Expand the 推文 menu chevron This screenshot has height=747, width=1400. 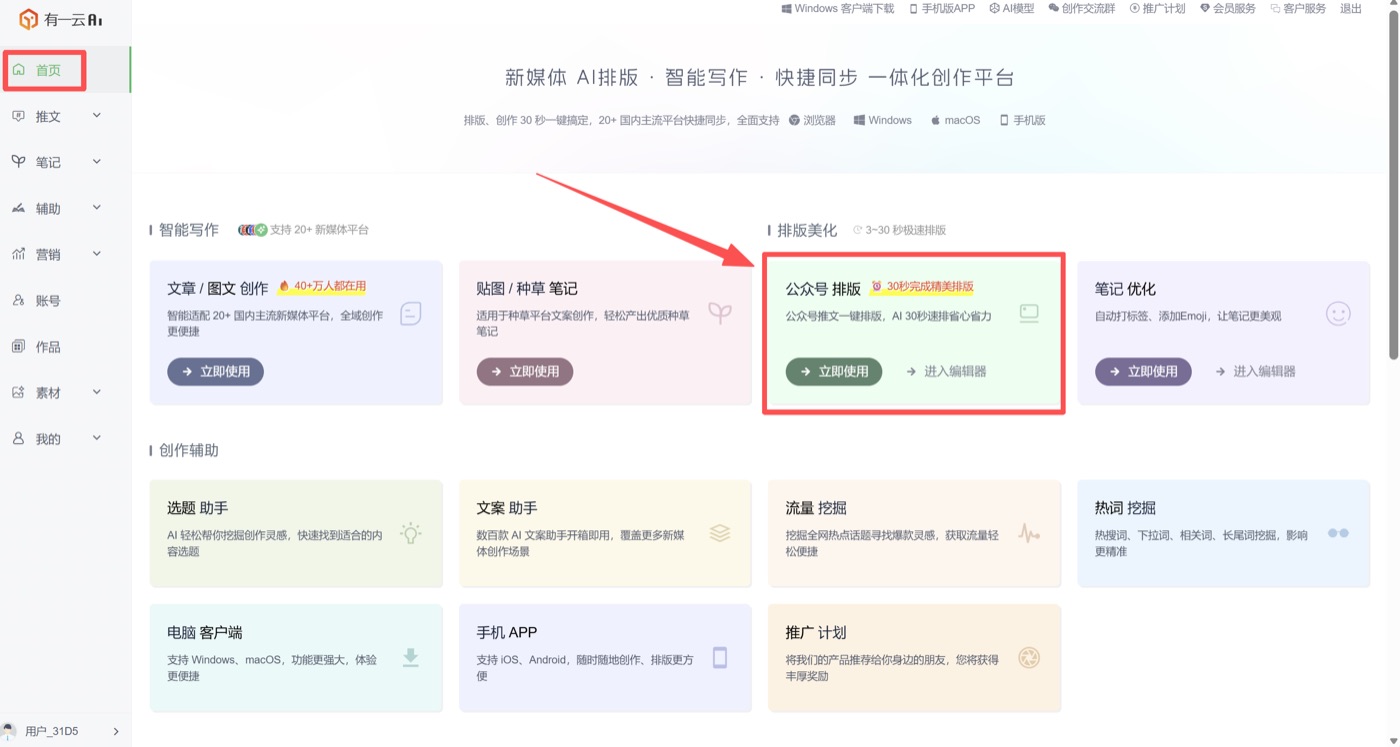pos(97,116)
